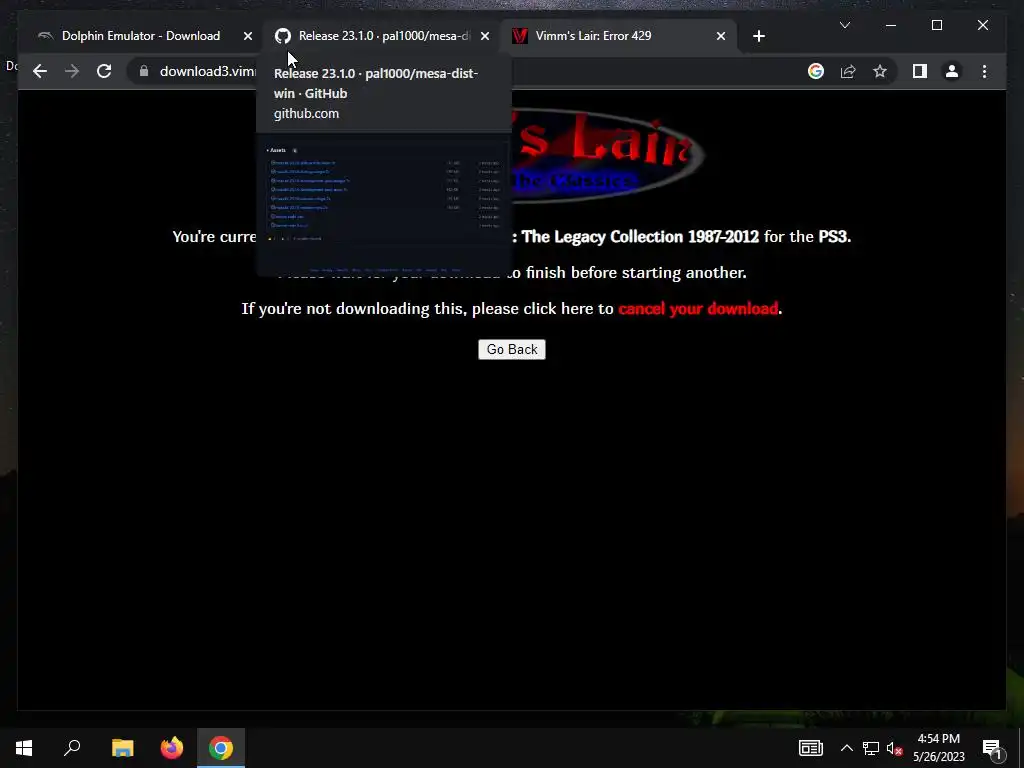The image size is (1024, 768).
Task: Open the clock showing 4:54 PM
Action: 938,748
